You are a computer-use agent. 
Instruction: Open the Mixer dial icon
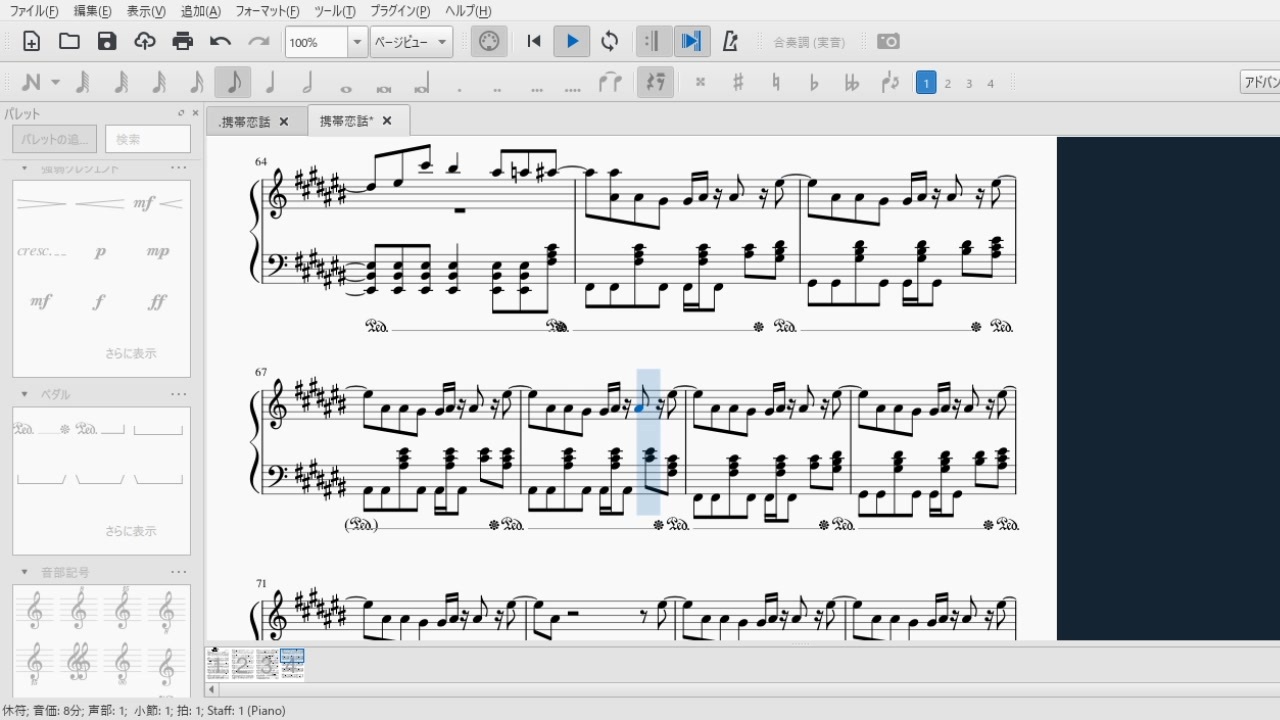[x=489, y=41]
